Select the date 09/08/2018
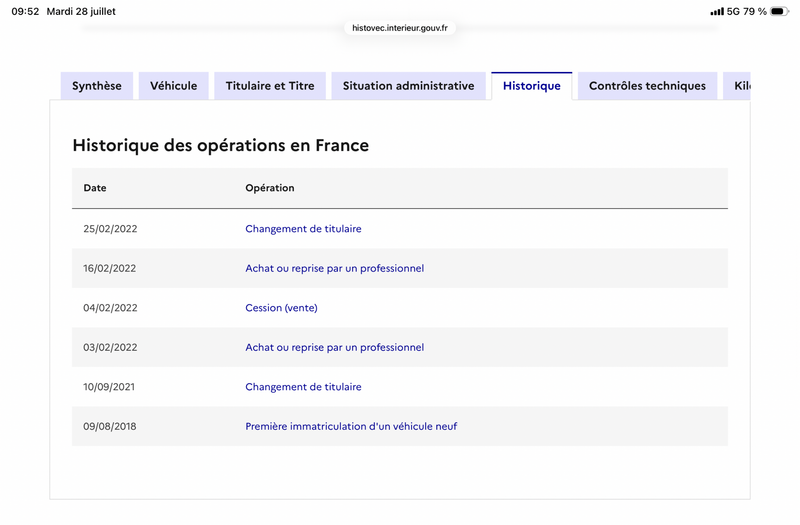This screenshot has width=800, height=525. (110, 426)
